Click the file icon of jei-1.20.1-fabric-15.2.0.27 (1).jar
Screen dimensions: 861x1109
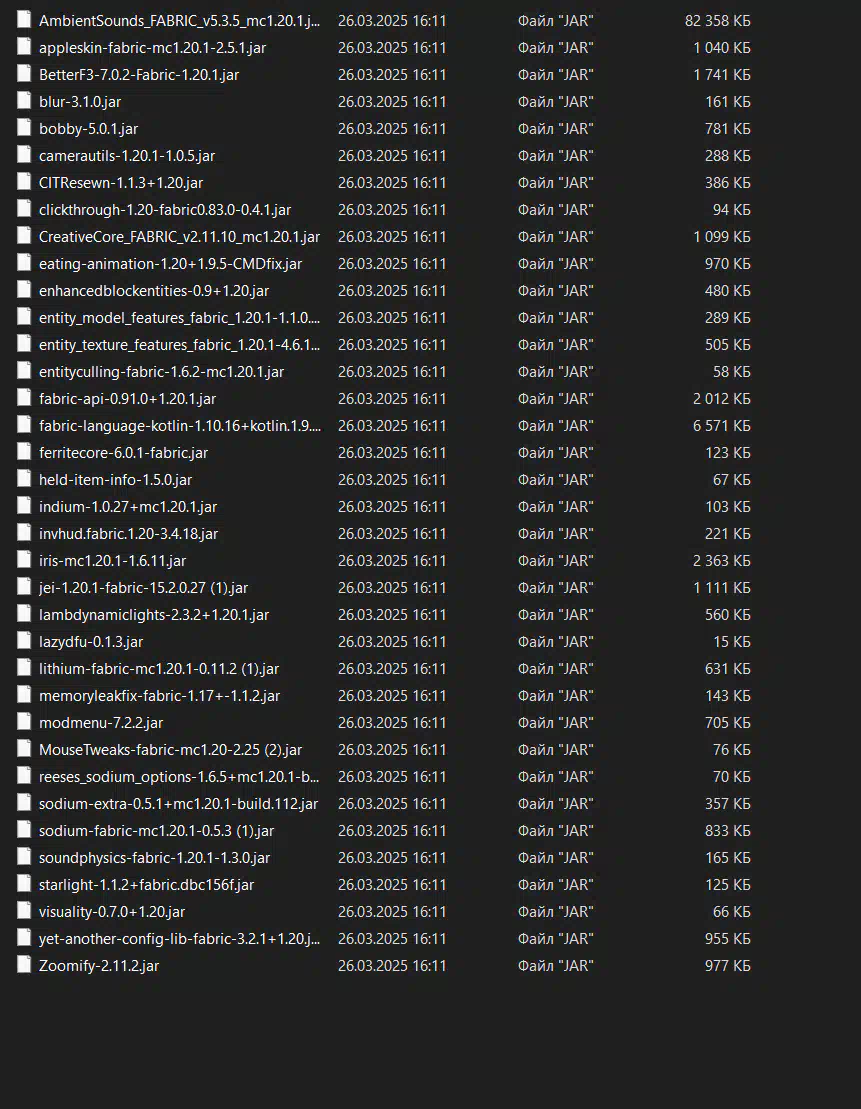click(24, 587)
